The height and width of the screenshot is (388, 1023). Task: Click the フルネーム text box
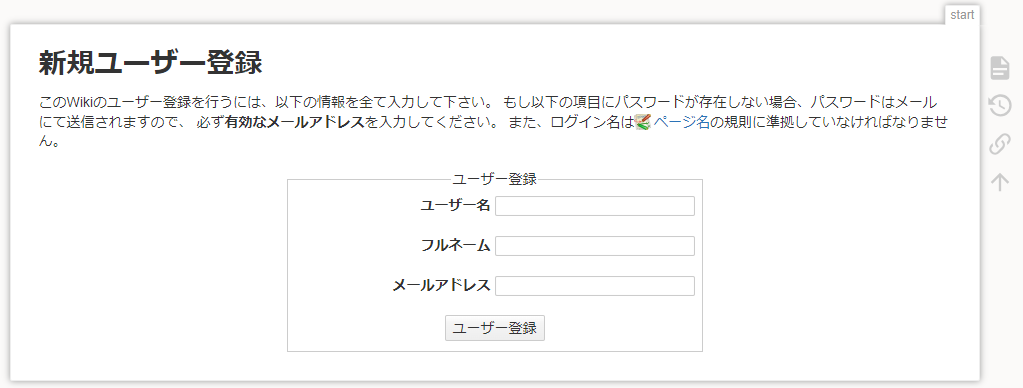pos(594,246)
